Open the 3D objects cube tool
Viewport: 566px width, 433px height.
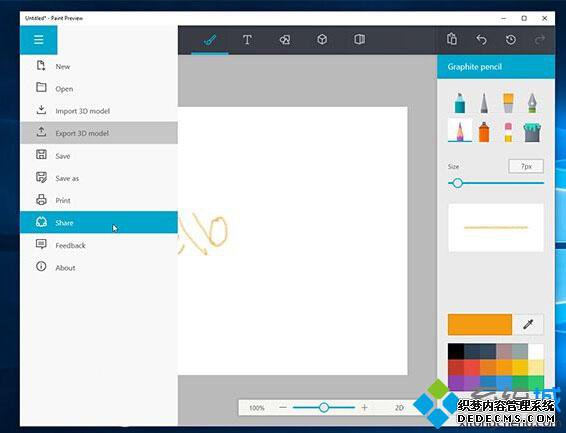point(322,39)
